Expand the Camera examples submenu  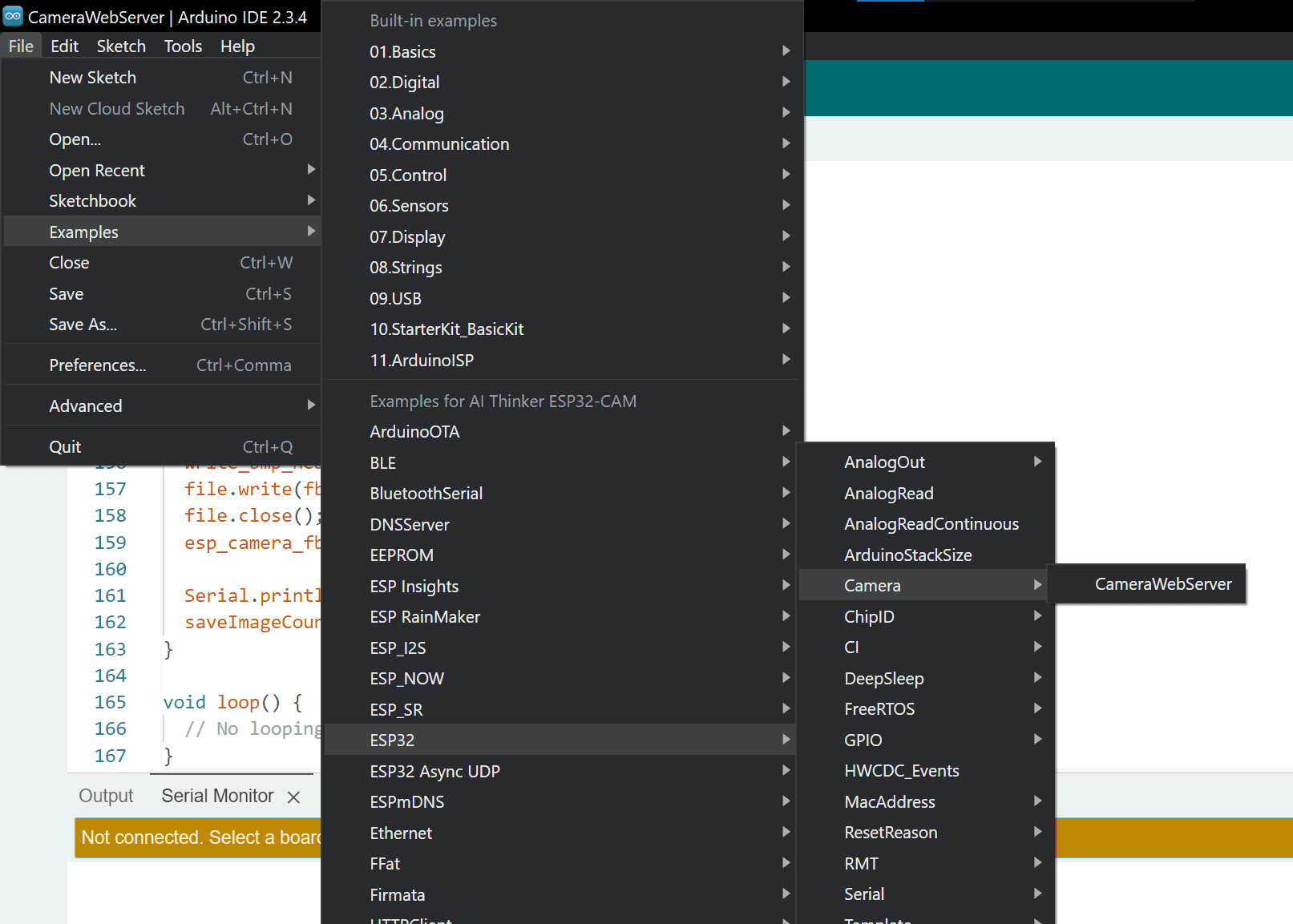tap(871, 586)
